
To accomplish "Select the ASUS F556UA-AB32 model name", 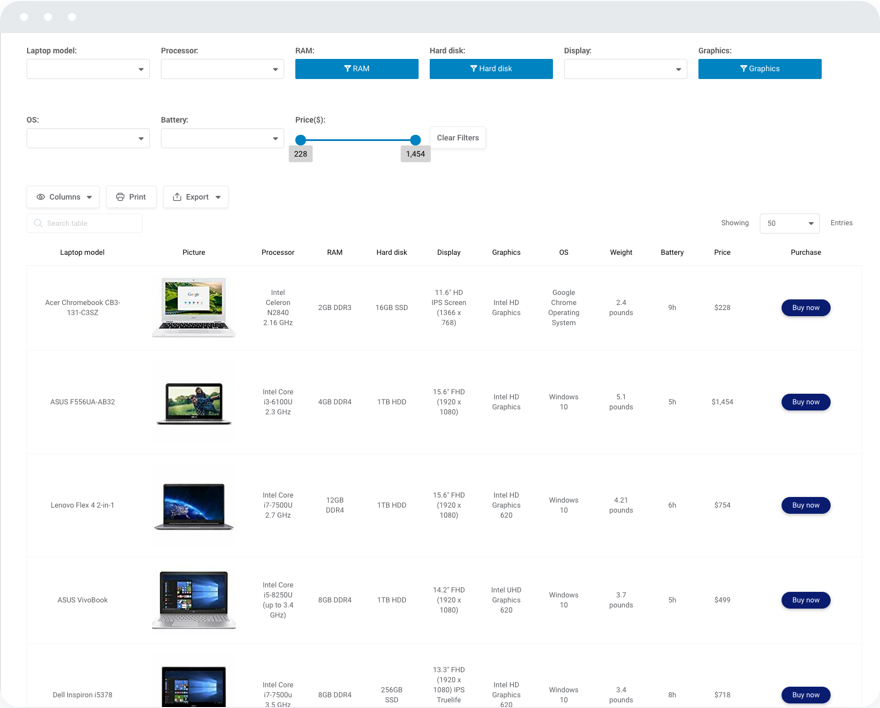I will [82, 402].
